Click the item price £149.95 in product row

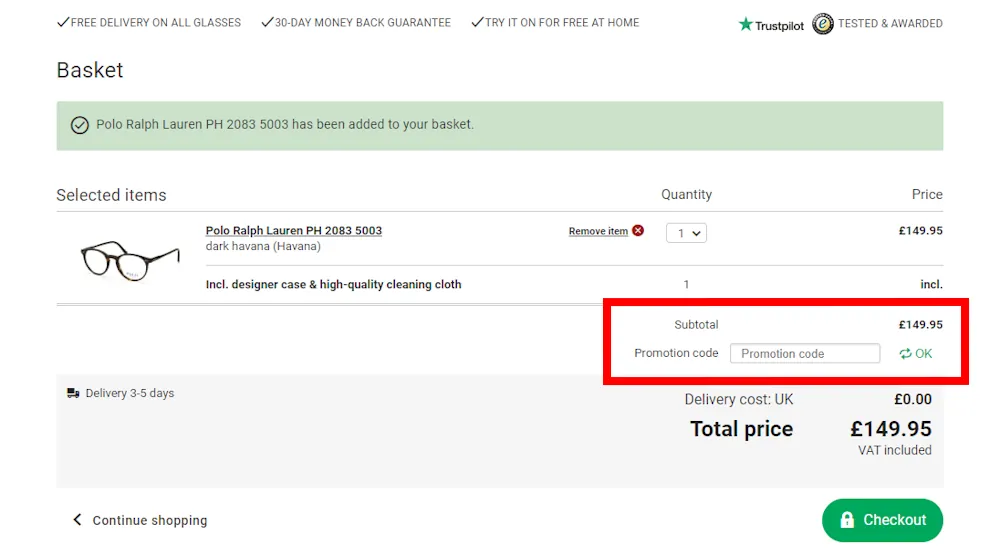[920, 230]
